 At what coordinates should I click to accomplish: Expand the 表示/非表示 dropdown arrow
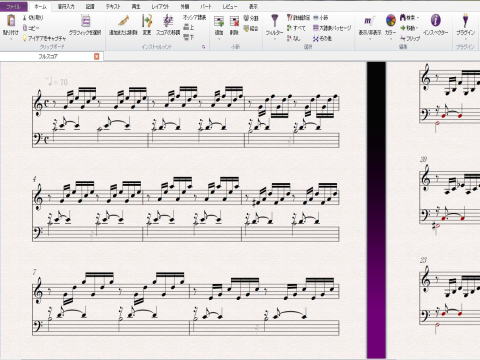click(x=370, y=39)
